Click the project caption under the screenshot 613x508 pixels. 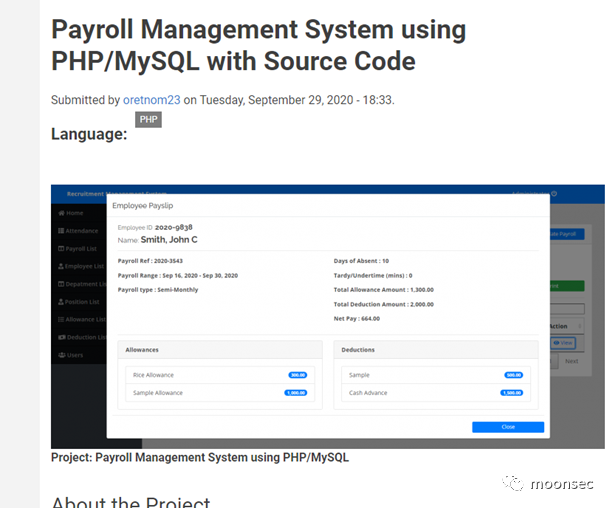200,458
